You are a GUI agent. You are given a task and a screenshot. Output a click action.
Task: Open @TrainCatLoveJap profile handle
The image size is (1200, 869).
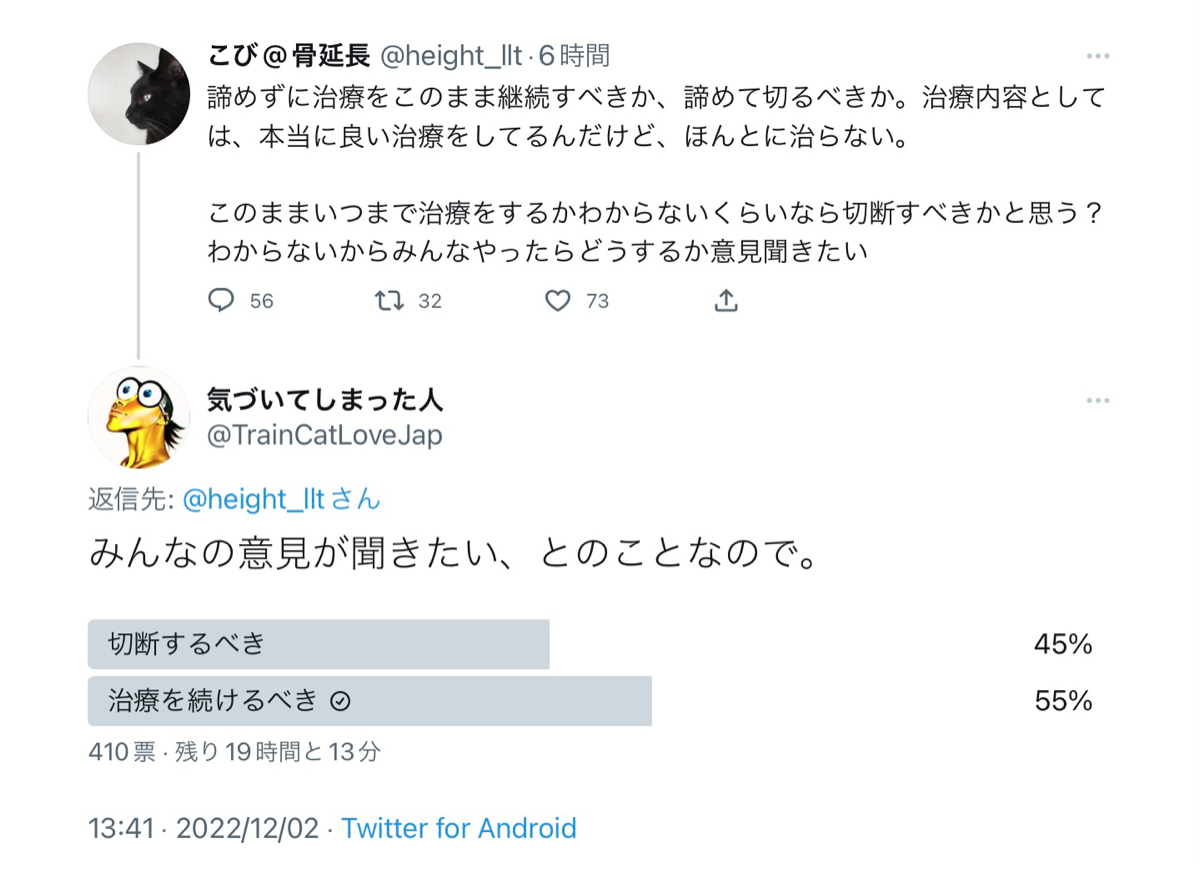coord(324,436)
